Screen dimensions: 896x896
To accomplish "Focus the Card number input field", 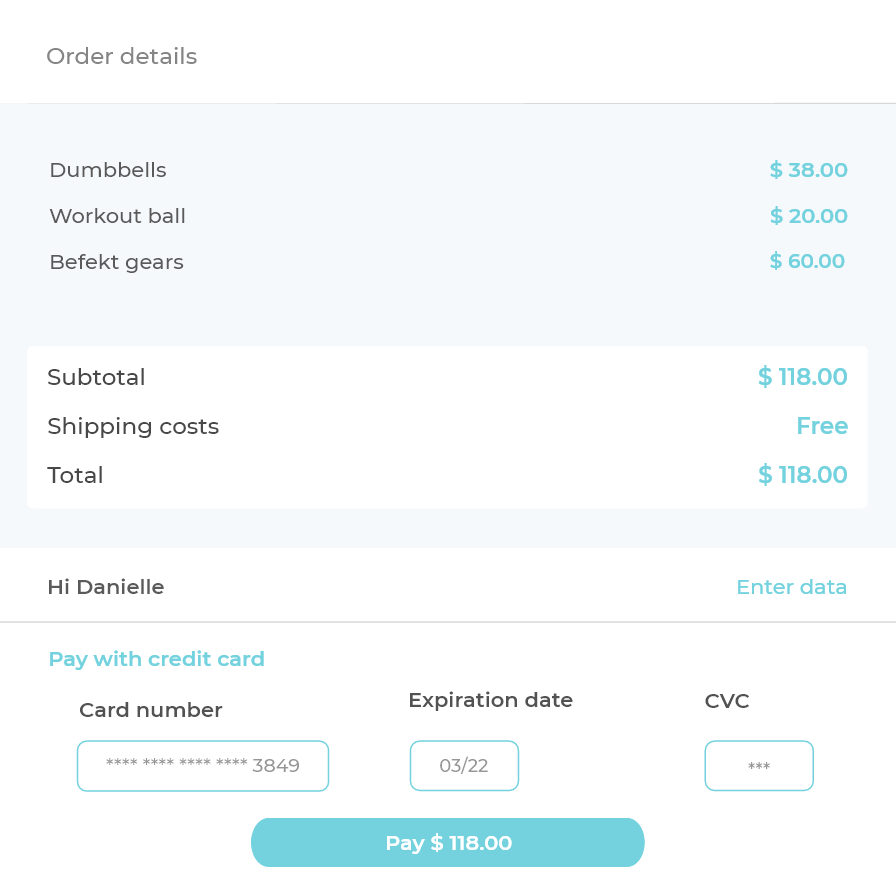I will click(x=203, y=766).
